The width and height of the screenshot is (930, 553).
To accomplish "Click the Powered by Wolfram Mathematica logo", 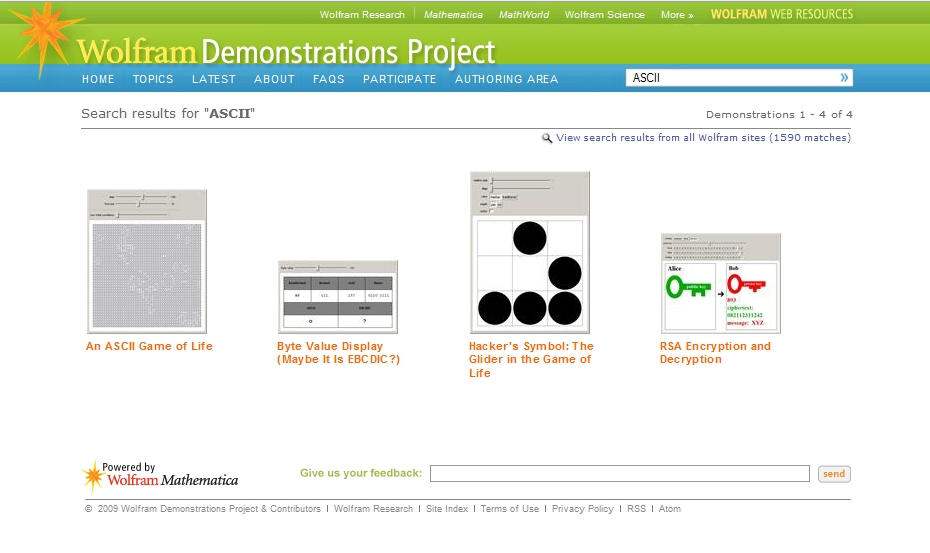I will (160, 476).
